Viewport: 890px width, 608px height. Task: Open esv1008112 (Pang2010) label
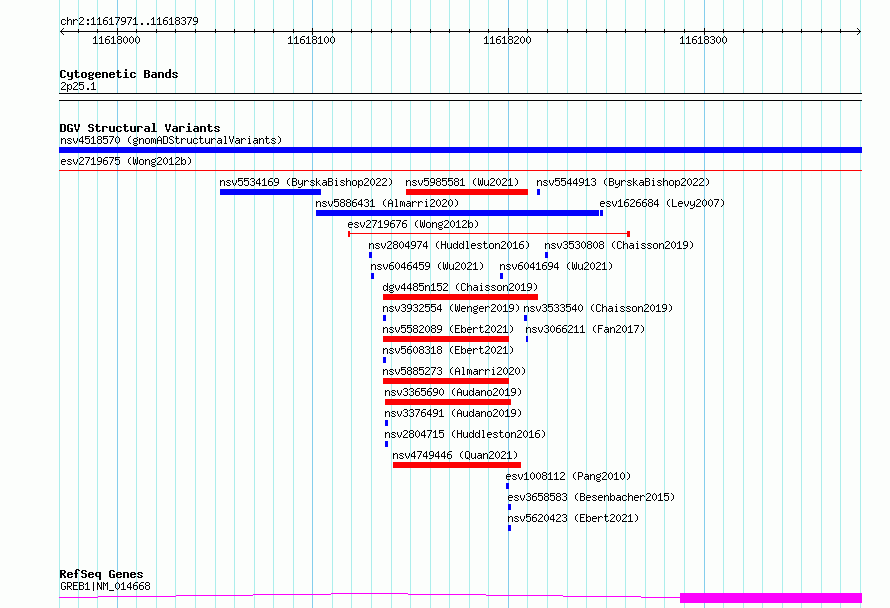pos(568,476)
